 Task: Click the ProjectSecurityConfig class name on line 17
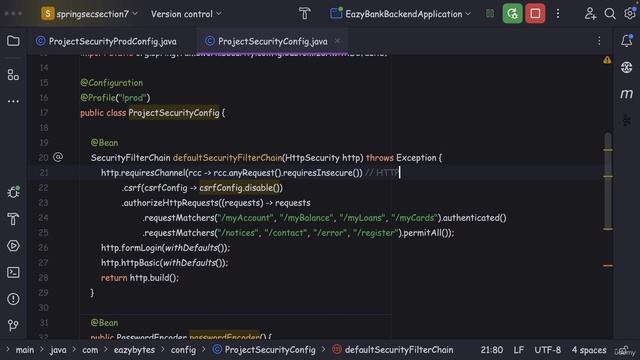pos(174,113)
